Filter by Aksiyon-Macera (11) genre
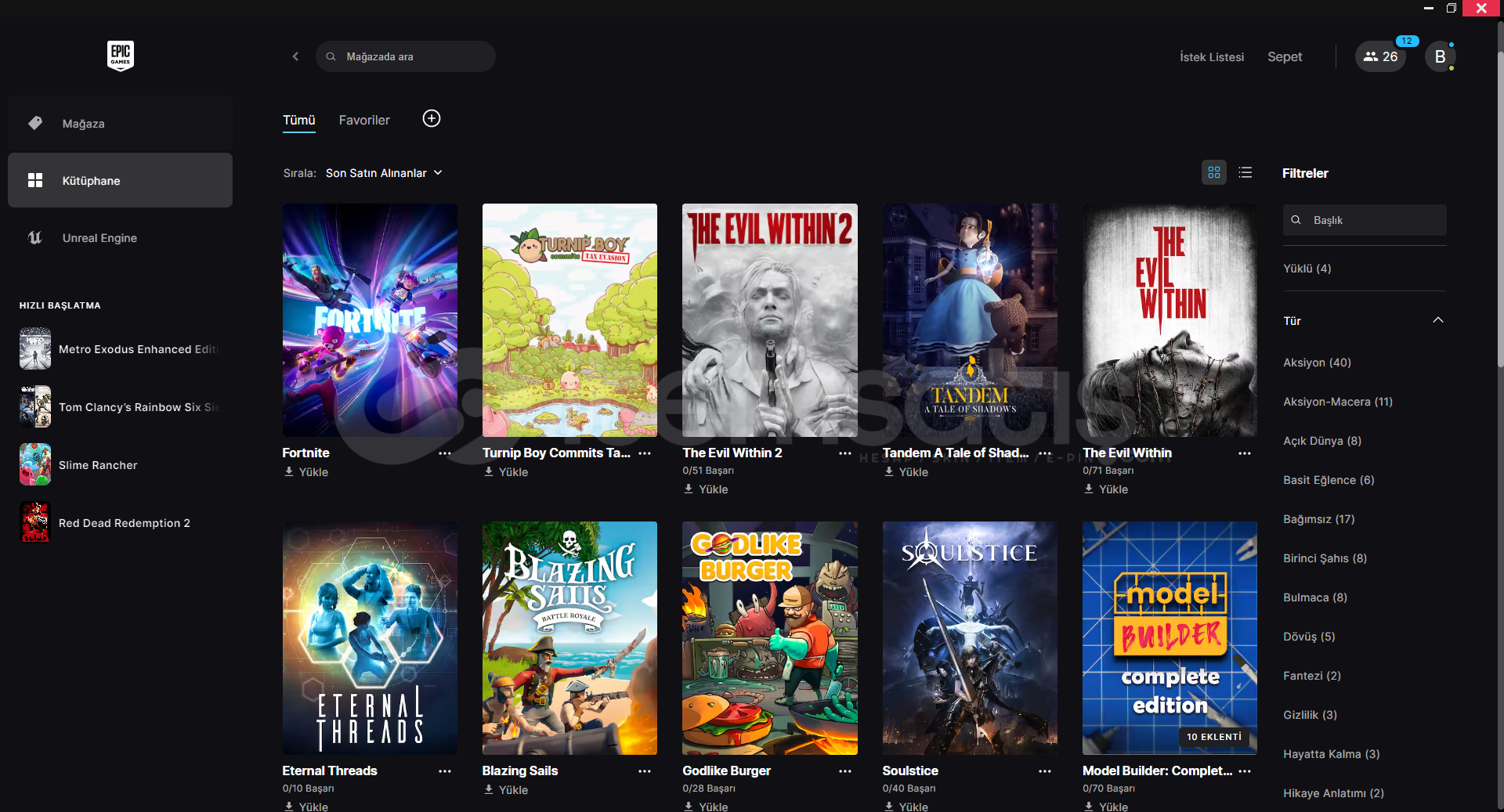The height and width of the screenshot is (812, 1504). tap(1338, 402)
